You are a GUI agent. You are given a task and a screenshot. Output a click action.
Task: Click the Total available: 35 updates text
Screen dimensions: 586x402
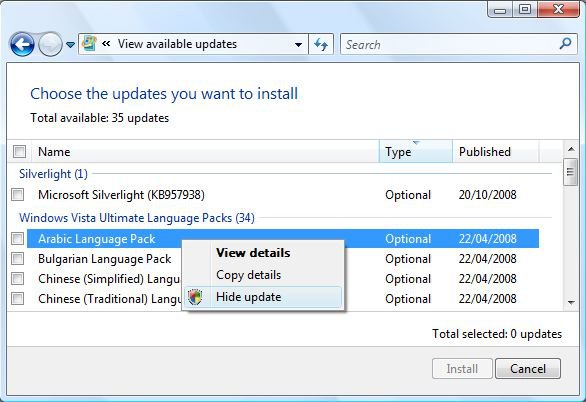pyautogui.click(x=99, y=118)
